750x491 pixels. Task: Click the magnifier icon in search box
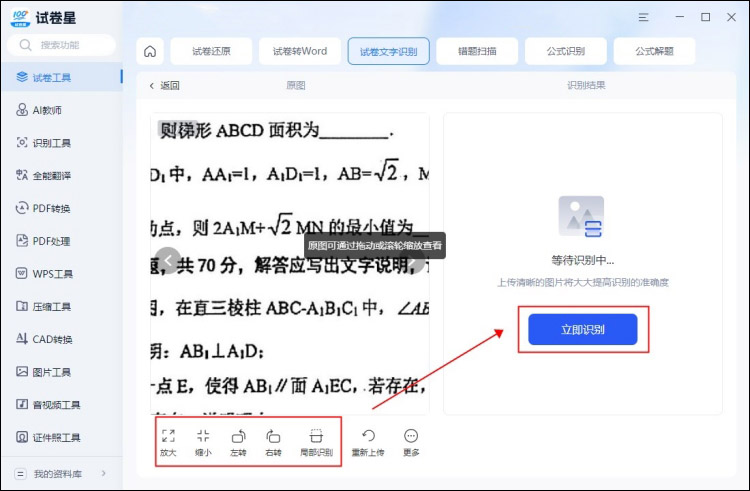pos(25,45)
